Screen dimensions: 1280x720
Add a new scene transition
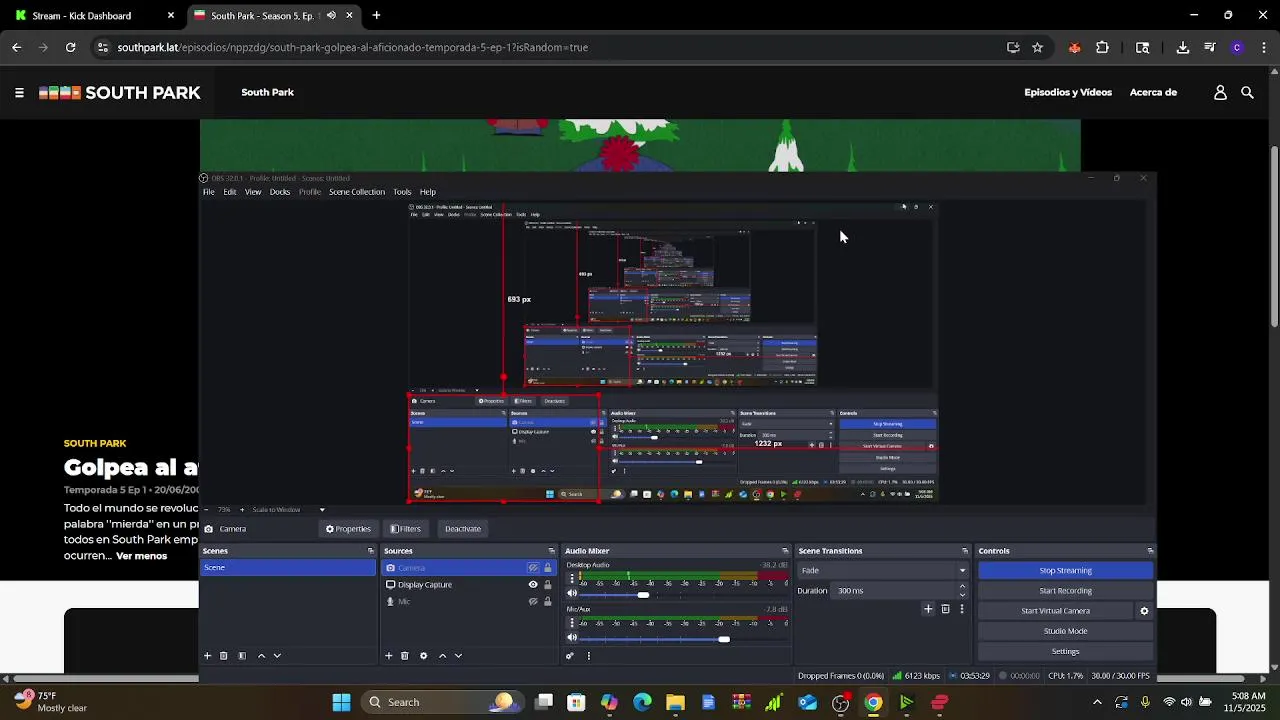click(928, 609)
